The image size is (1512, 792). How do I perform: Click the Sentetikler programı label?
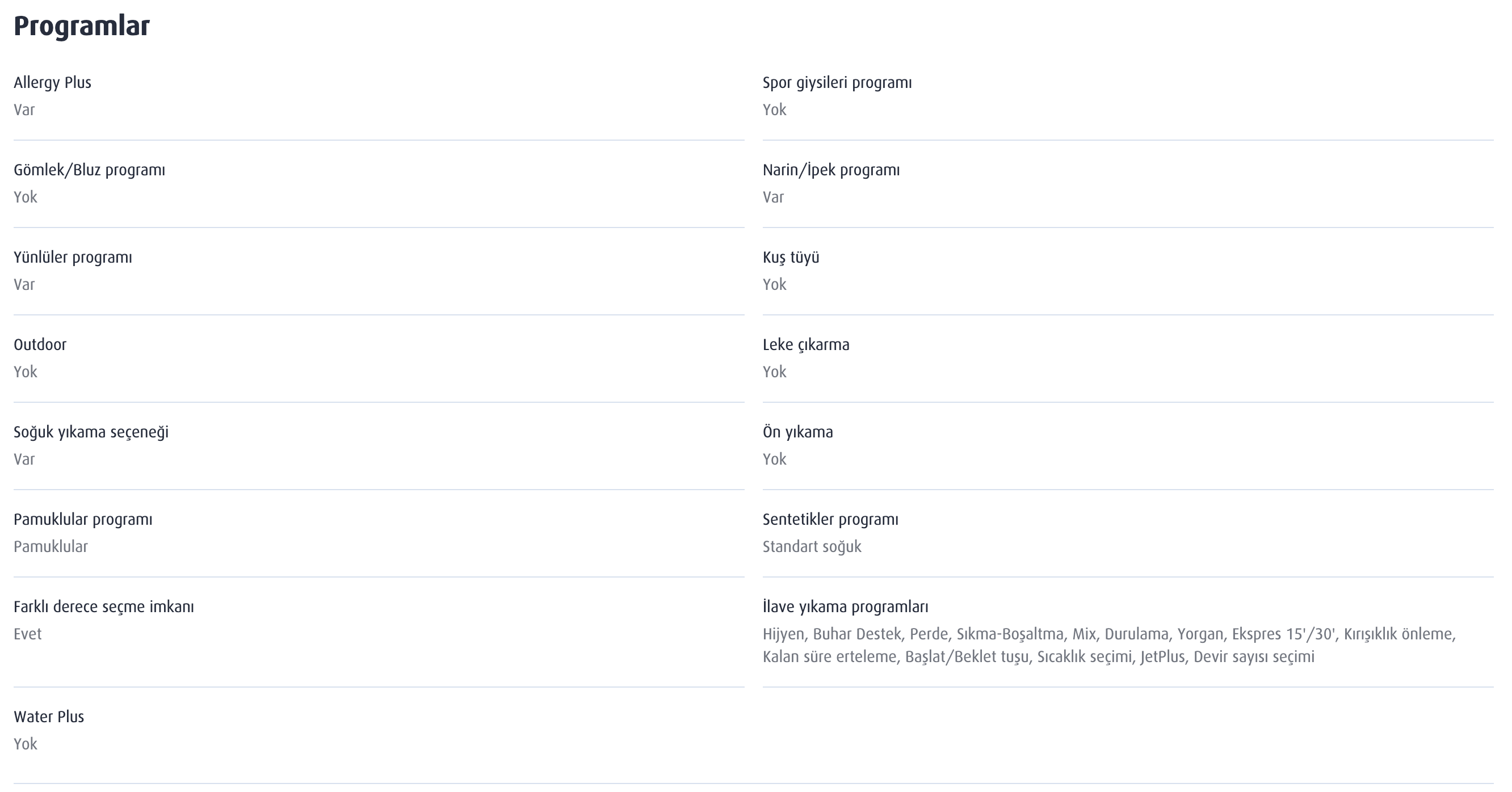coord(830,520)
